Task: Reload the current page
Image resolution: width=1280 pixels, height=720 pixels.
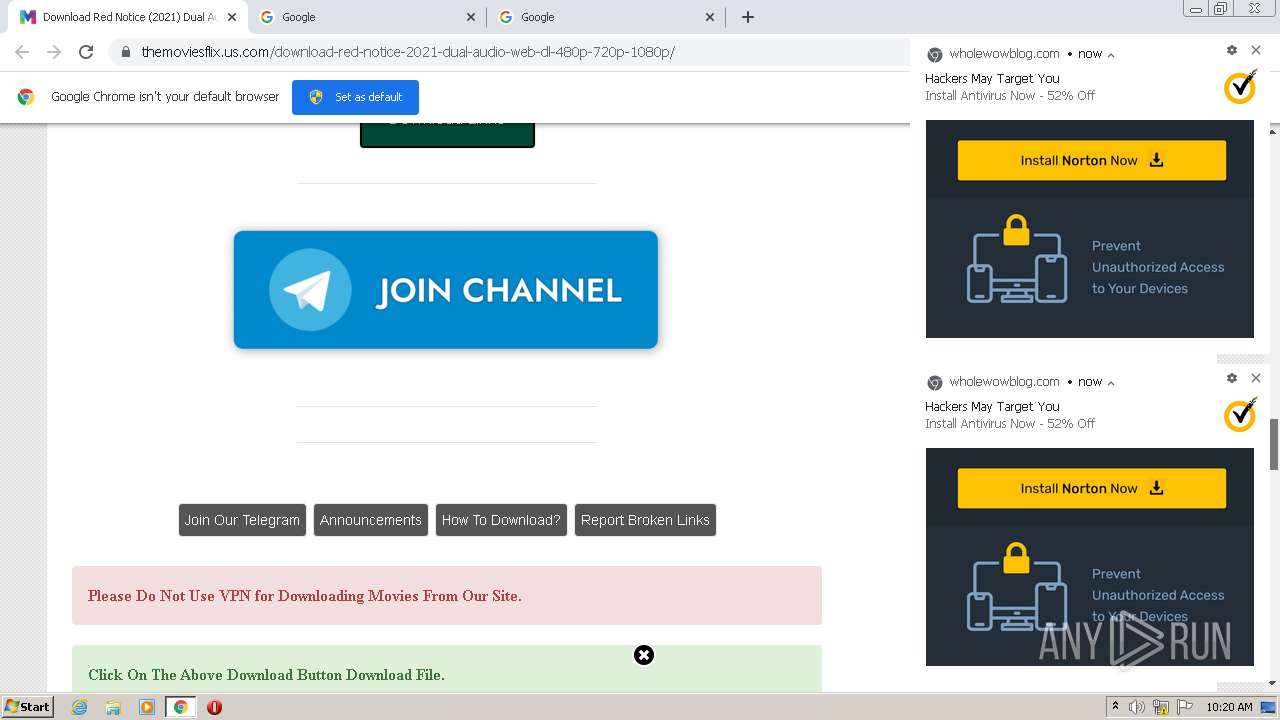Action: (86, 52)
